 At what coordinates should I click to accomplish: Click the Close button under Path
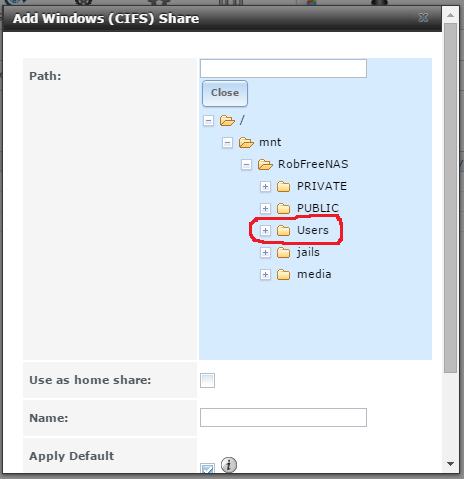[x=225, y=93]
